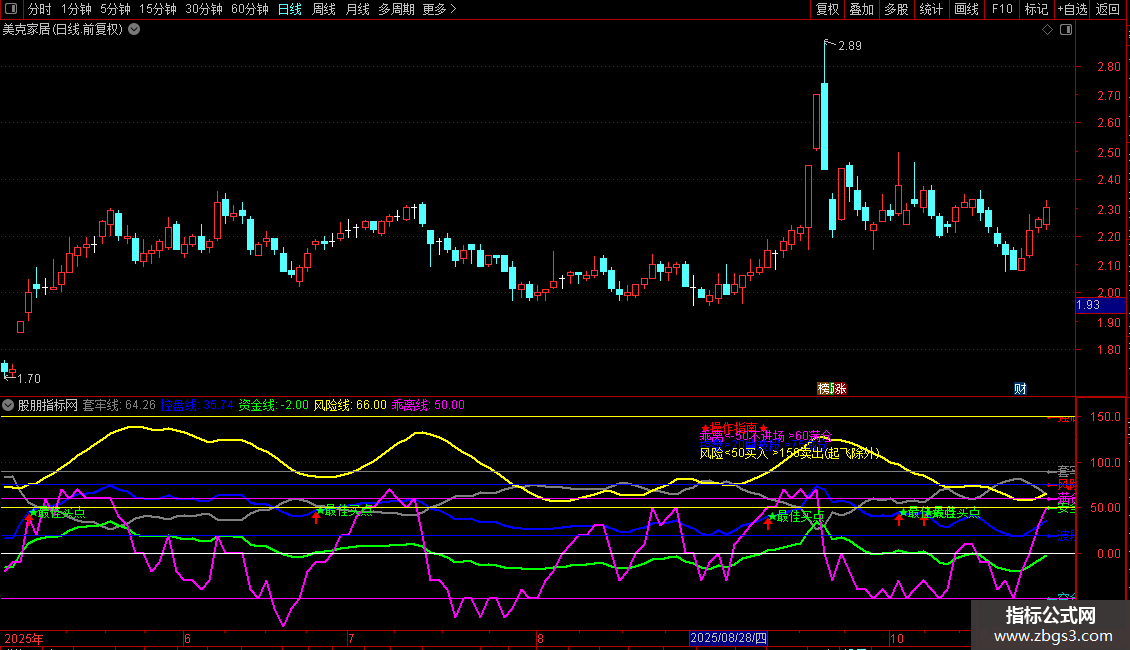Click the 2025/08/28 date marker on timeline
Screen dimensions: 1130x650
coord(729,637)
